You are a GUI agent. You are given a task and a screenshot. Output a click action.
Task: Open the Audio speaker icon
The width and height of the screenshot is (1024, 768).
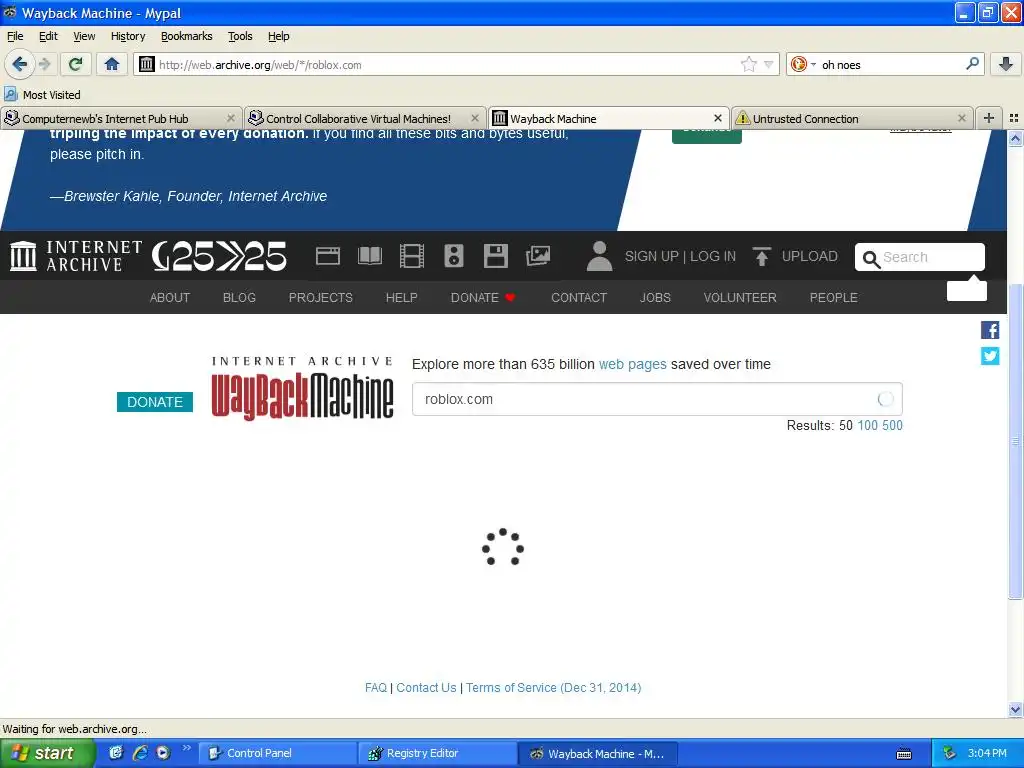[454, 255]
